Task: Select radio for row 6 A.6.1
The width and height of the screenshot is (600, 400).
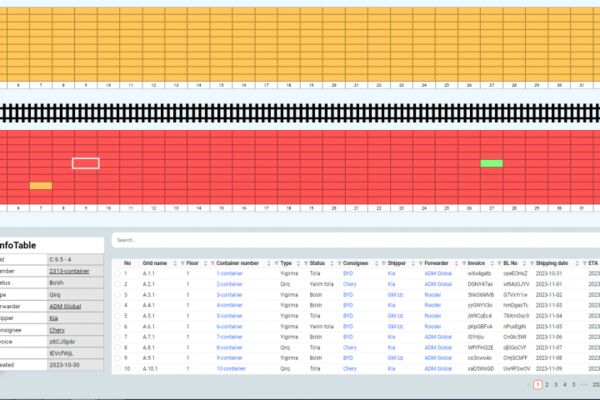Action: [117, 327]
